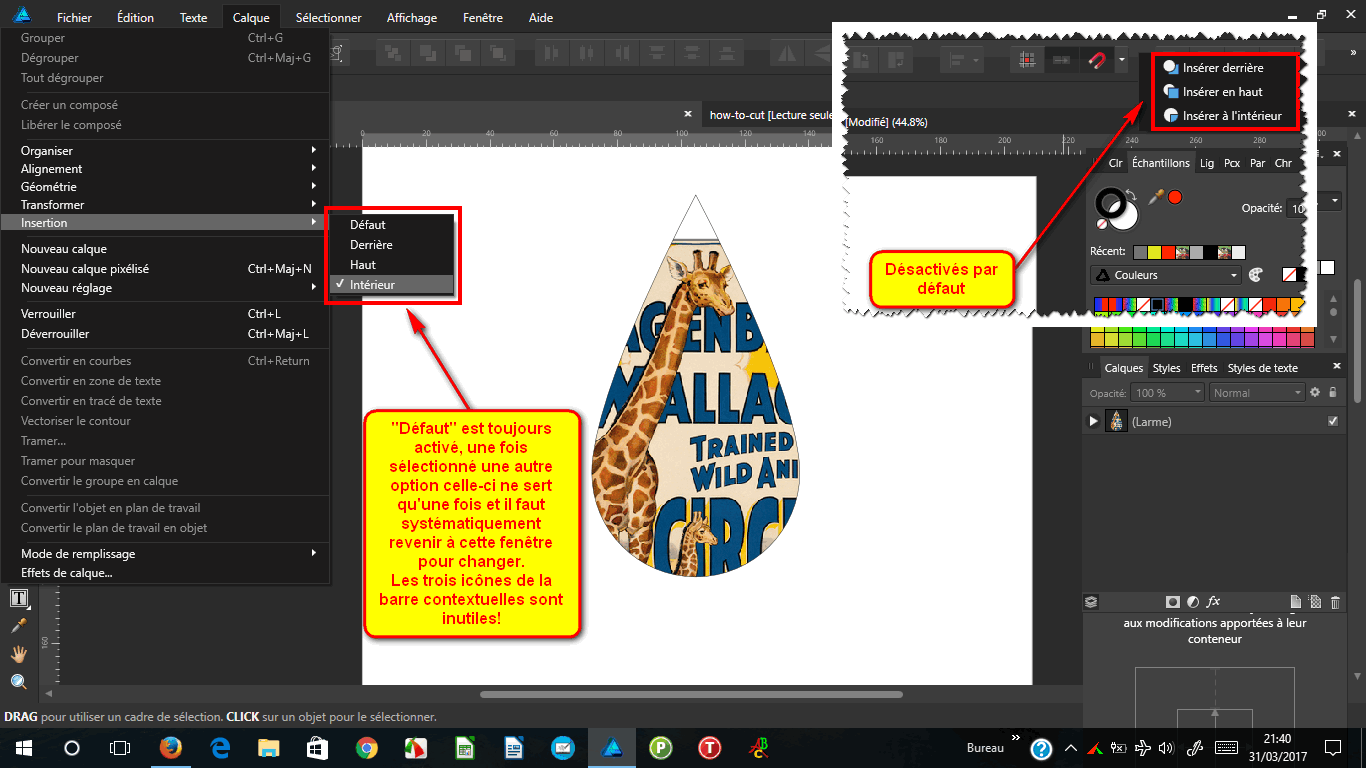
Task: Delete the layer with the trash icon
Action: pyautogui.click(x=1335, y=602)
